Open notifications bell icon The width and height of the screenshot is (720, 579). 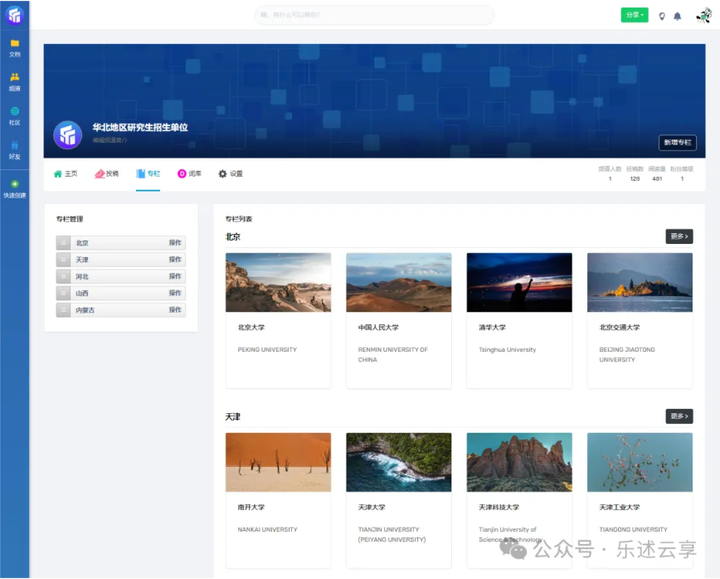677,16
